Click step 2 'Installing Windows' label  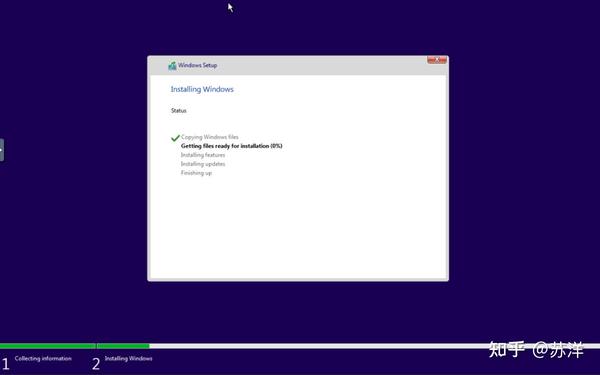click(129, 359)
